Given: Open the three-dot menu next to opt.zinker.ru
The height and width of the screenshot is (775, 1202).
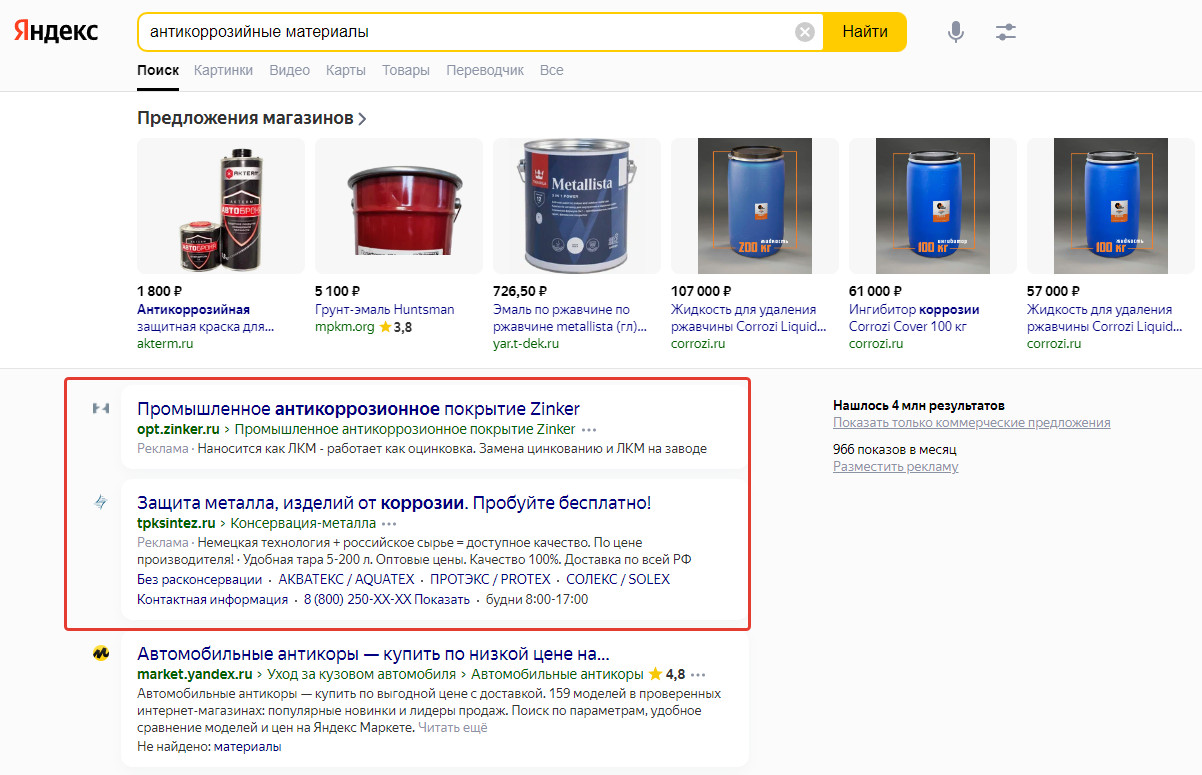Looking at the screenshot, I should [589, 429].
